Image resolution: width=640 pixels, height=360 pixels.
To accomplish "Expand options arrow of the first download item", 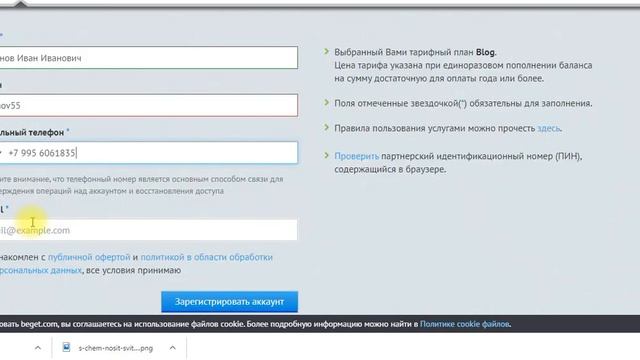I will coord(38,348).
